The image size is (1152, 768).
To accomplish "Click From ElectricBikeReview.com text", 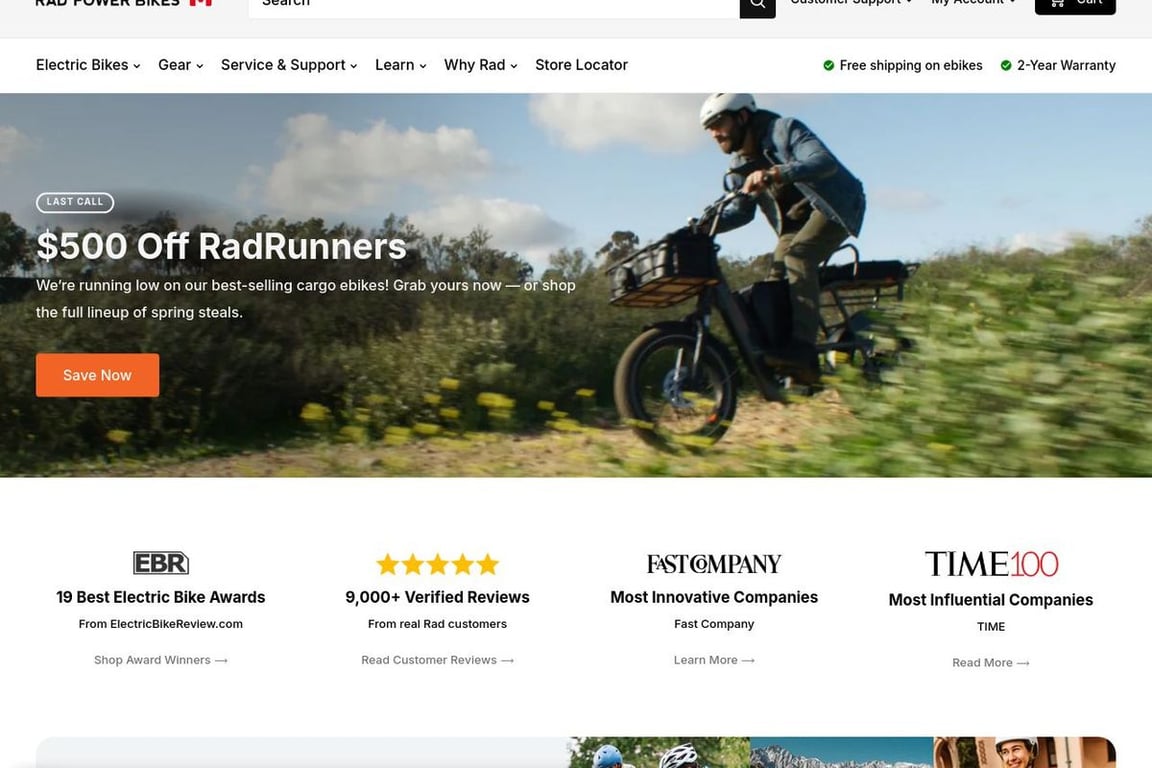I will (x=161, y=624).
